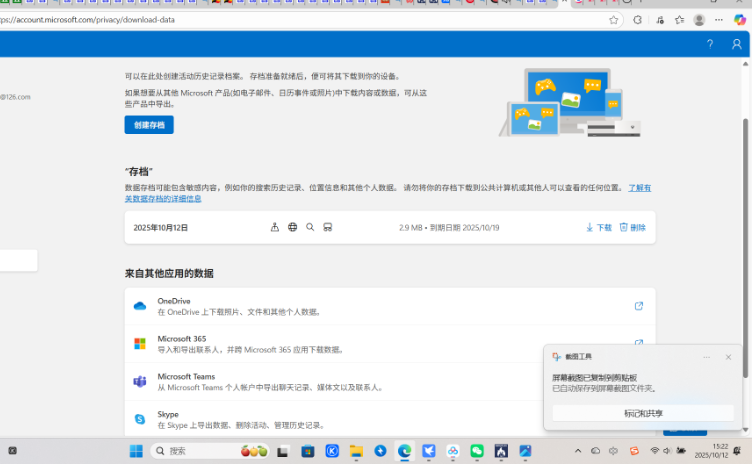Click the Skype logo
The width and height of the screenshot is (753, 469).
pyautogui.click(x=140, y=419)
